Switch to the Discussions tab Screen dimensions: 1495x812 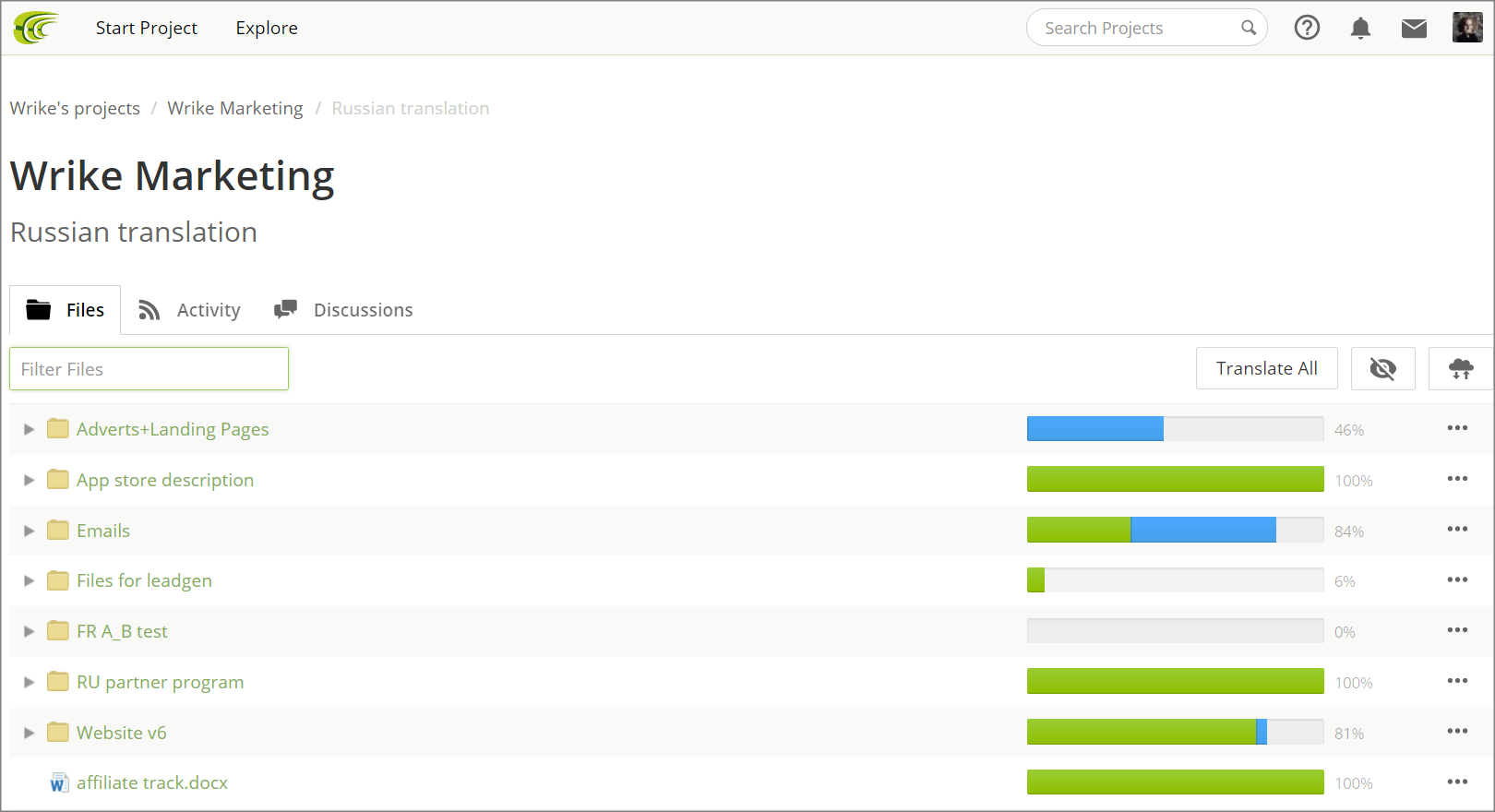click(x=343, y=310)
